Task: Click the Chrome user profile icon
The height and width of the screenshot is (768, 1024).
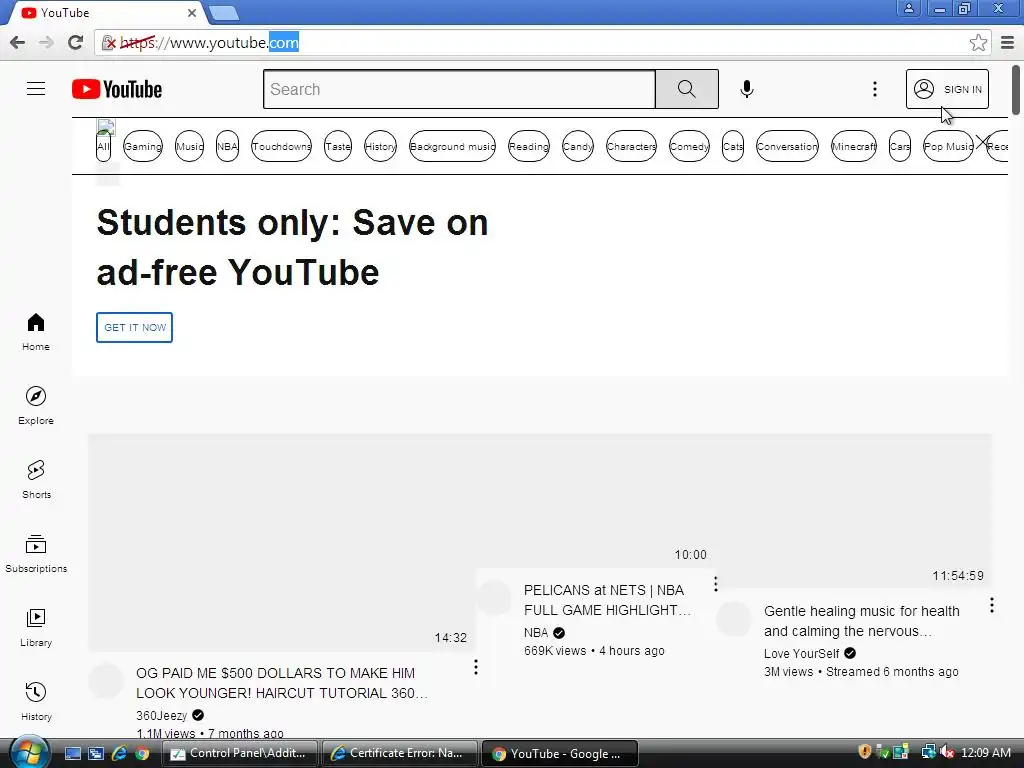Action: tap(908, 8)
